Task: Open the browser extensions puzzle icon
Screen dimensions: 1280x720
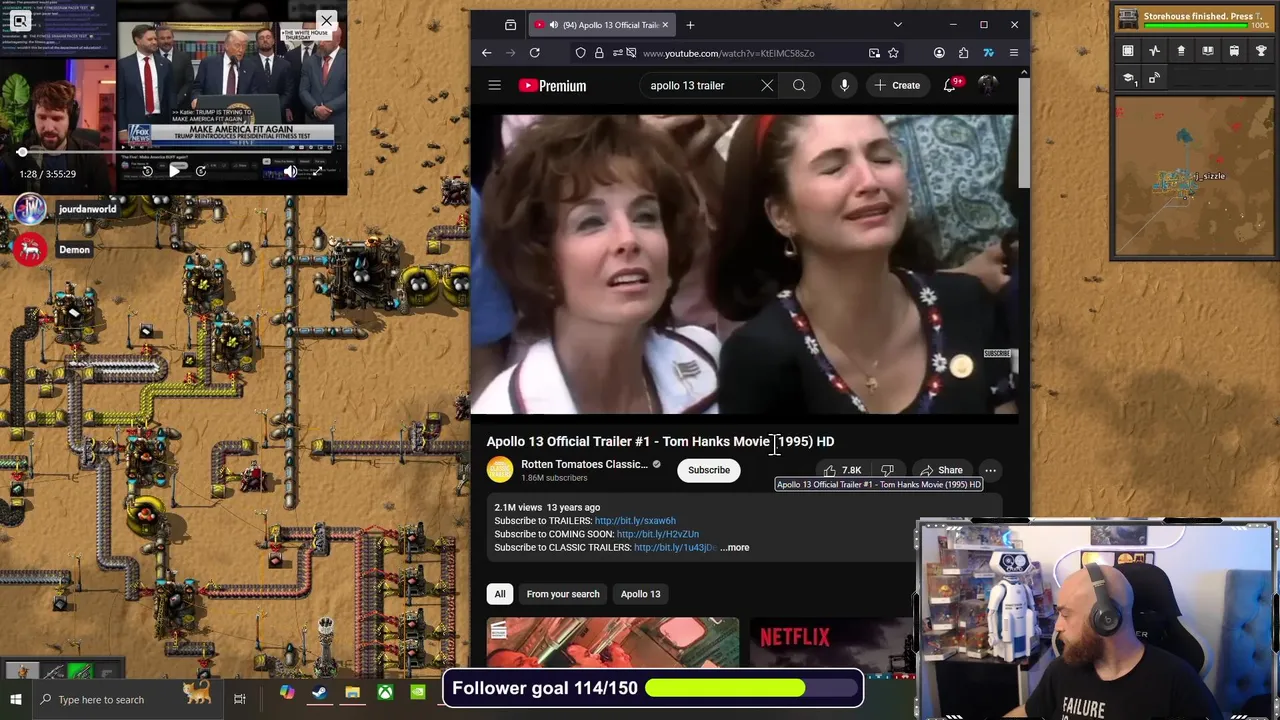Action: 963,53
